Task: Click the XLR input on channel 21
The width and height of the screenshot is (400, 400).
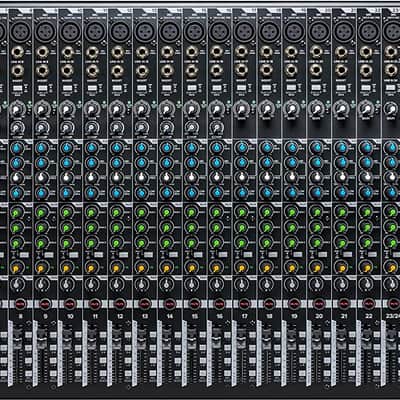Action: [x=344, y=31]
